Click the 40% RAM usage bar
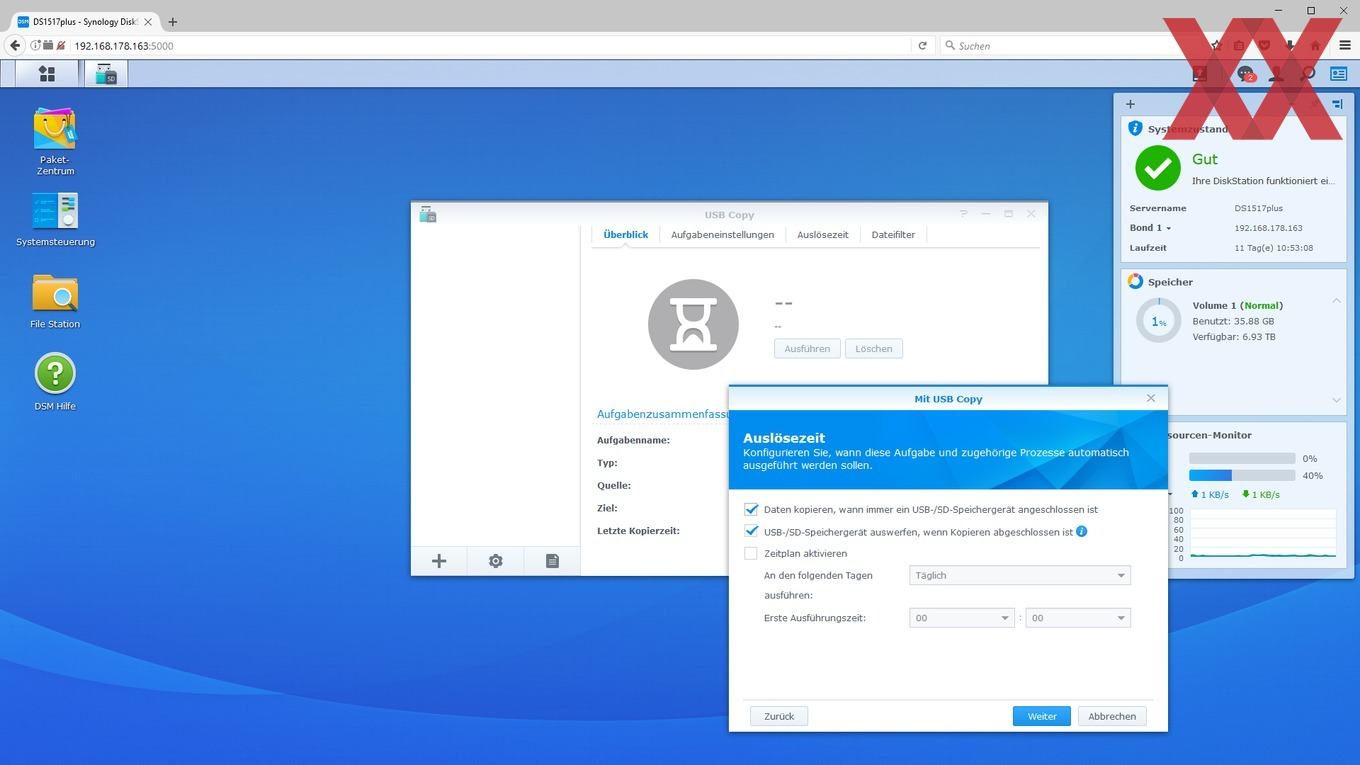Screen dimensions: 1360x765 coord(1241,475)
